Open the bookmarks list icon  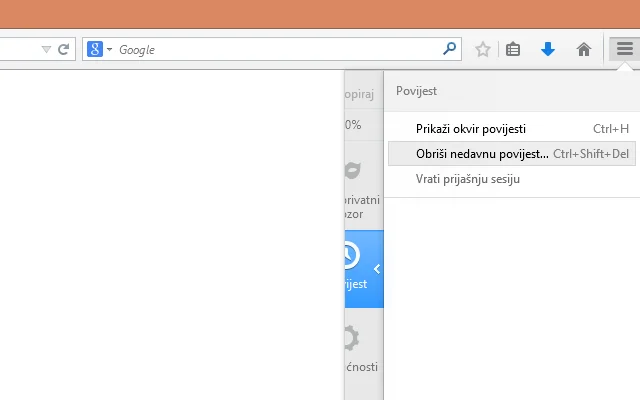513,49
